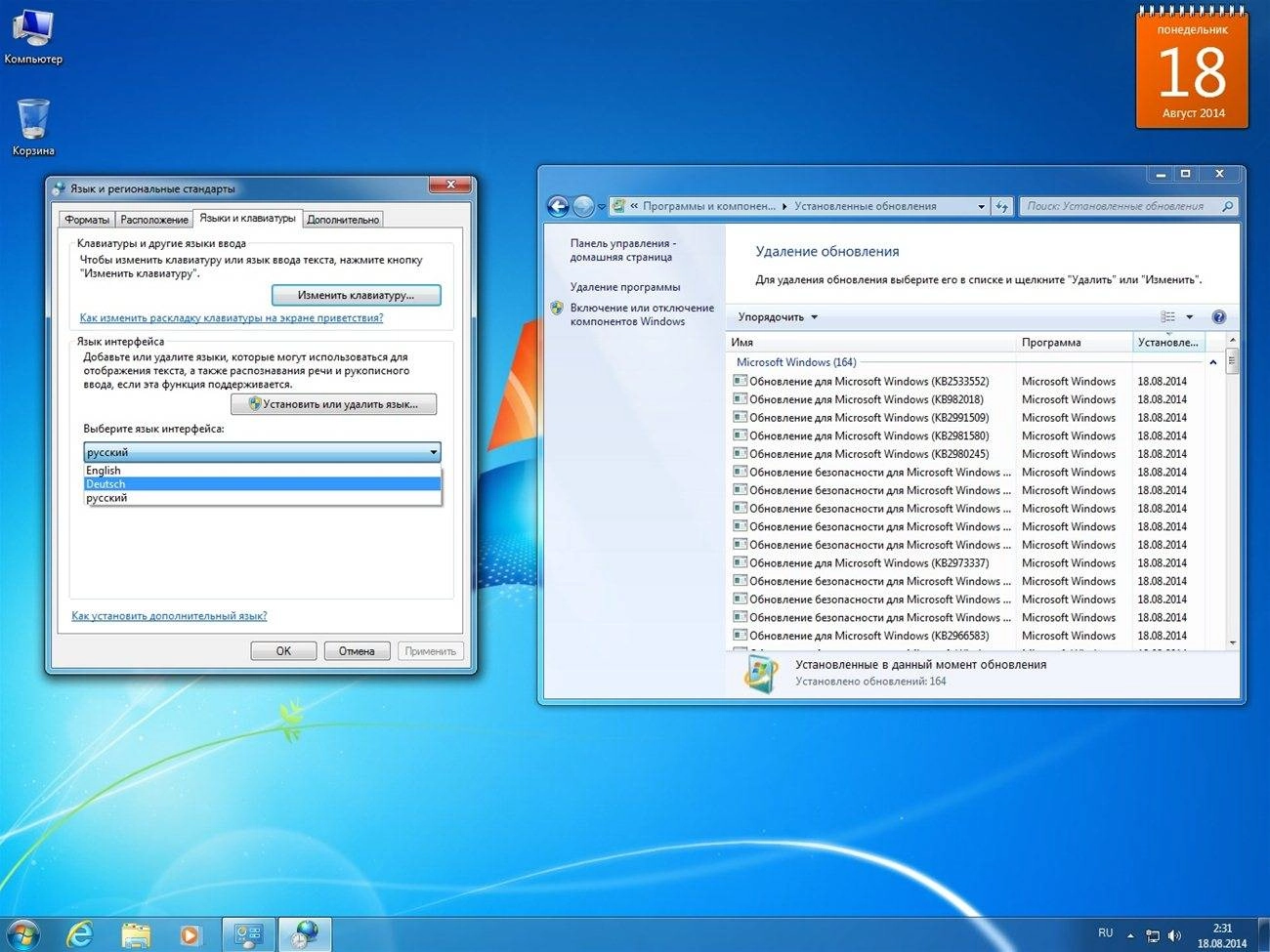Viewport: 1270px width, 952px height.
Task: Click the RU language indicator in tray
Action: pyautogui.click(x=1105, y=933)
